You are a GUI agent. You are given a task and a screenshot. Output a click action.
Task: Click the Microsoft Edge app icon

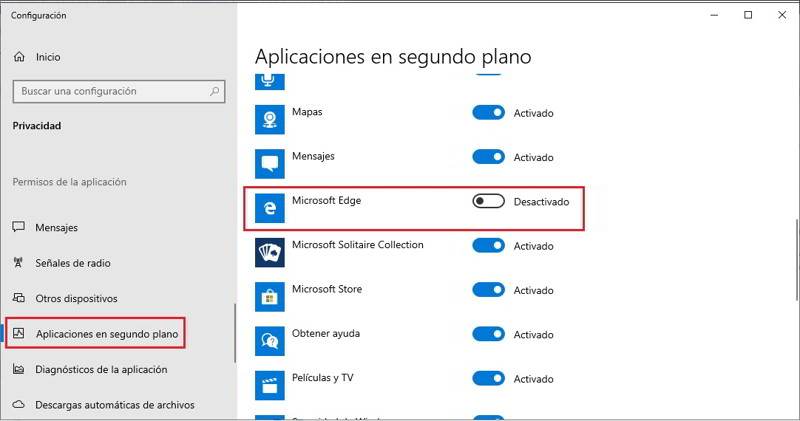pyautogui.click(x=271, y=207)
